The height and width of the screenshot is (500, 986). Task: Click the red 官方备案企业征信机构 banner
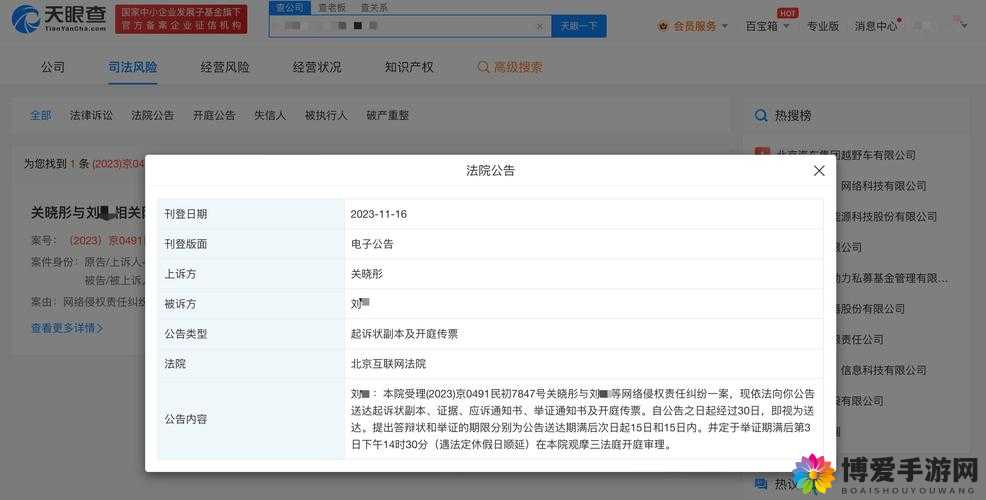pos(181,19)
